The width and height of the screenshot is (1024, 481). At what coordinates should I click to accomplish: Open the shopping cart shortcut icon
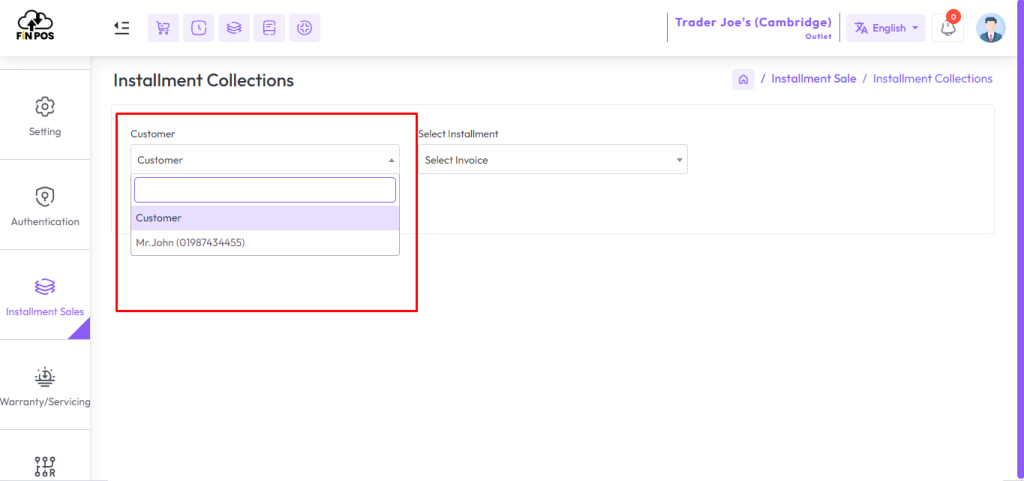(x=163, y=28)
